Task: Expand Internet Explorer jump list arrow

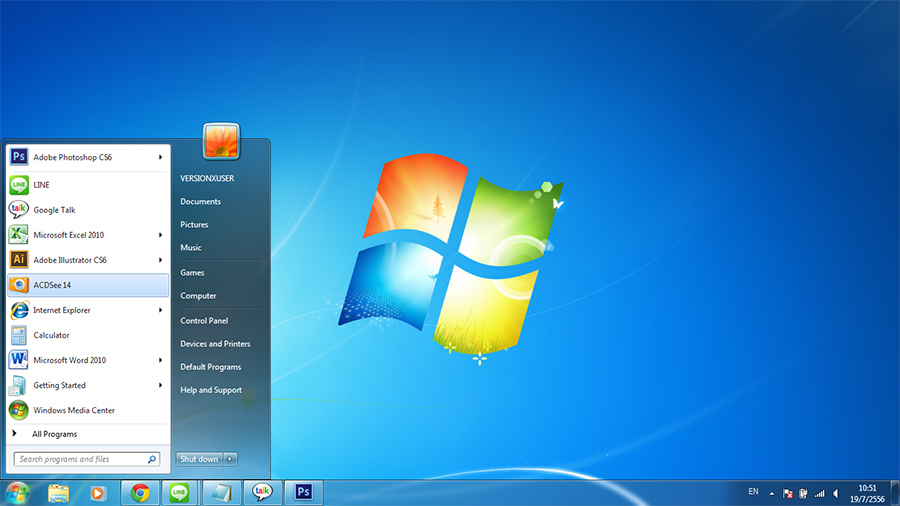Action: [x=161, y=310]
